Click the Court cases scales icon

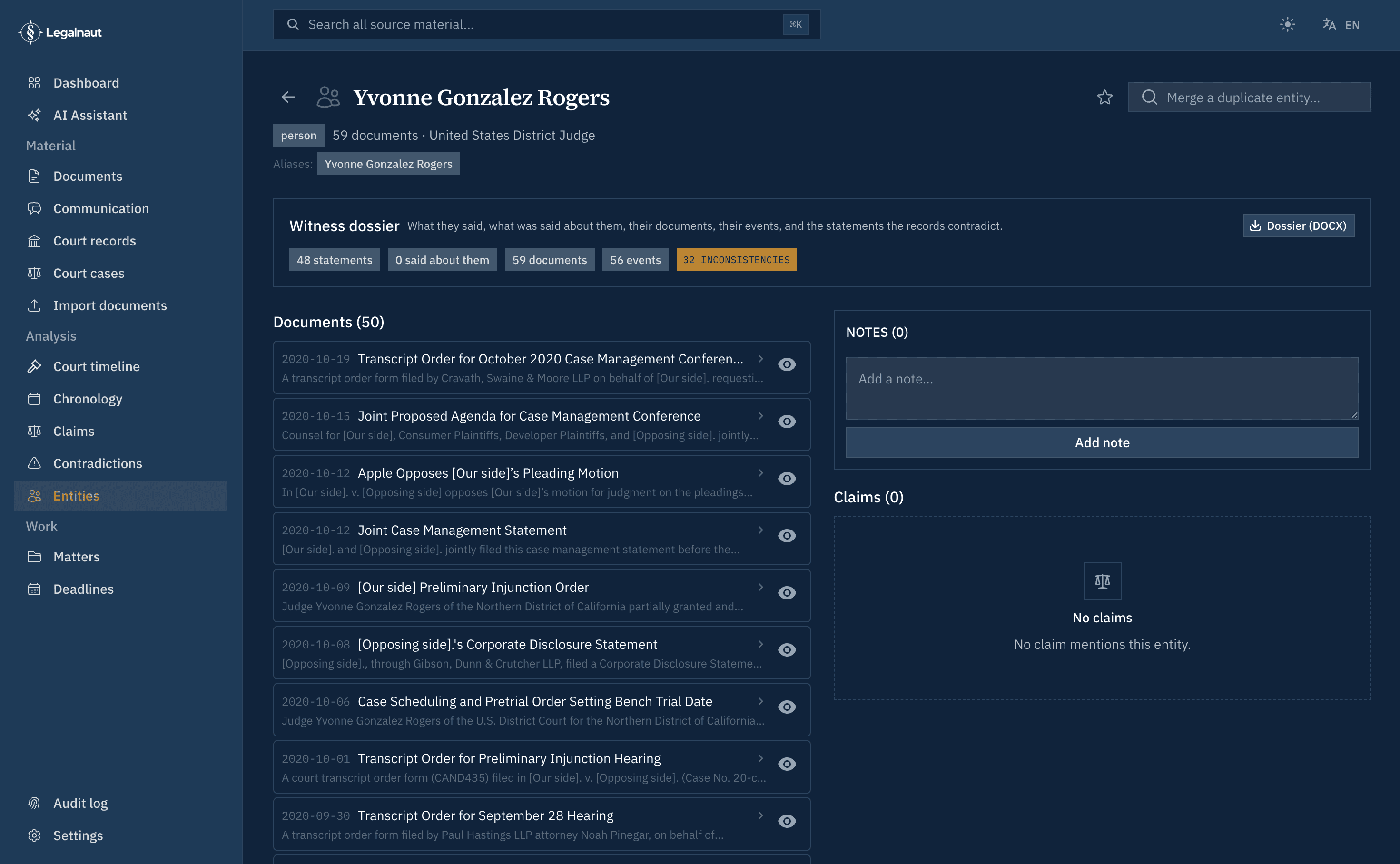[34, 273]
